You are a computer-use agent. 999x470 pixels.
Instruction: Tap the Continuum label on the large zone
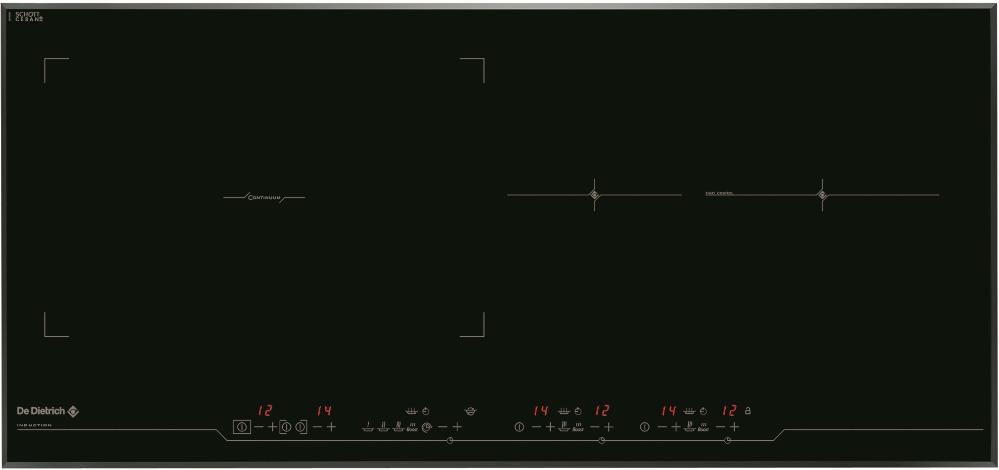coord(264,197)
